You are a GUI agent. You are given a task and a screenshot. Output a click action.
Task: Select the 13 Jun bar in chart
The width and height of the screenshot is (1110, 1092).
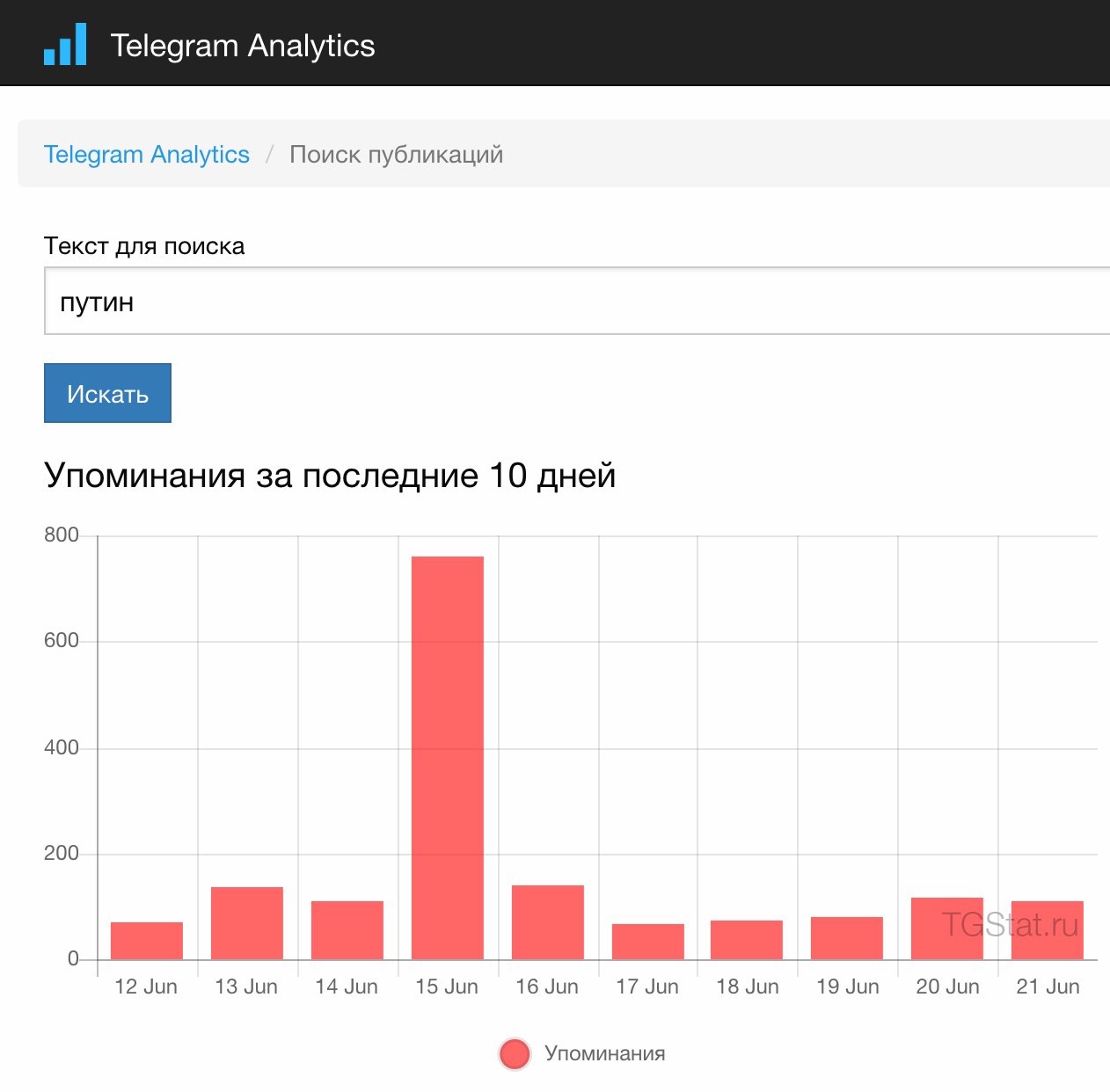pos(247,923)
